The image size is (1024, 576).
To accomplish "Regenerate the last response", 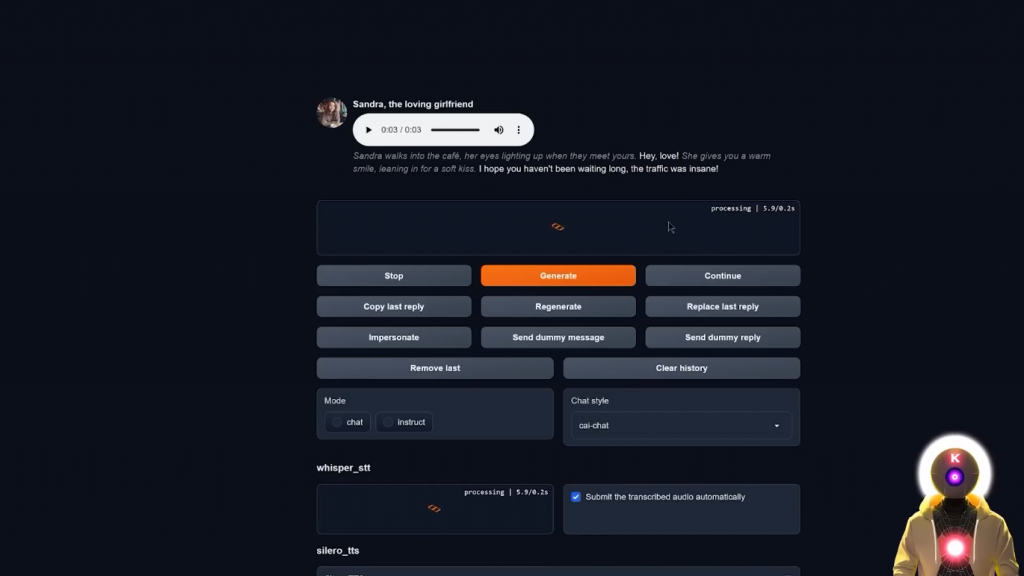I will (558, 306).
